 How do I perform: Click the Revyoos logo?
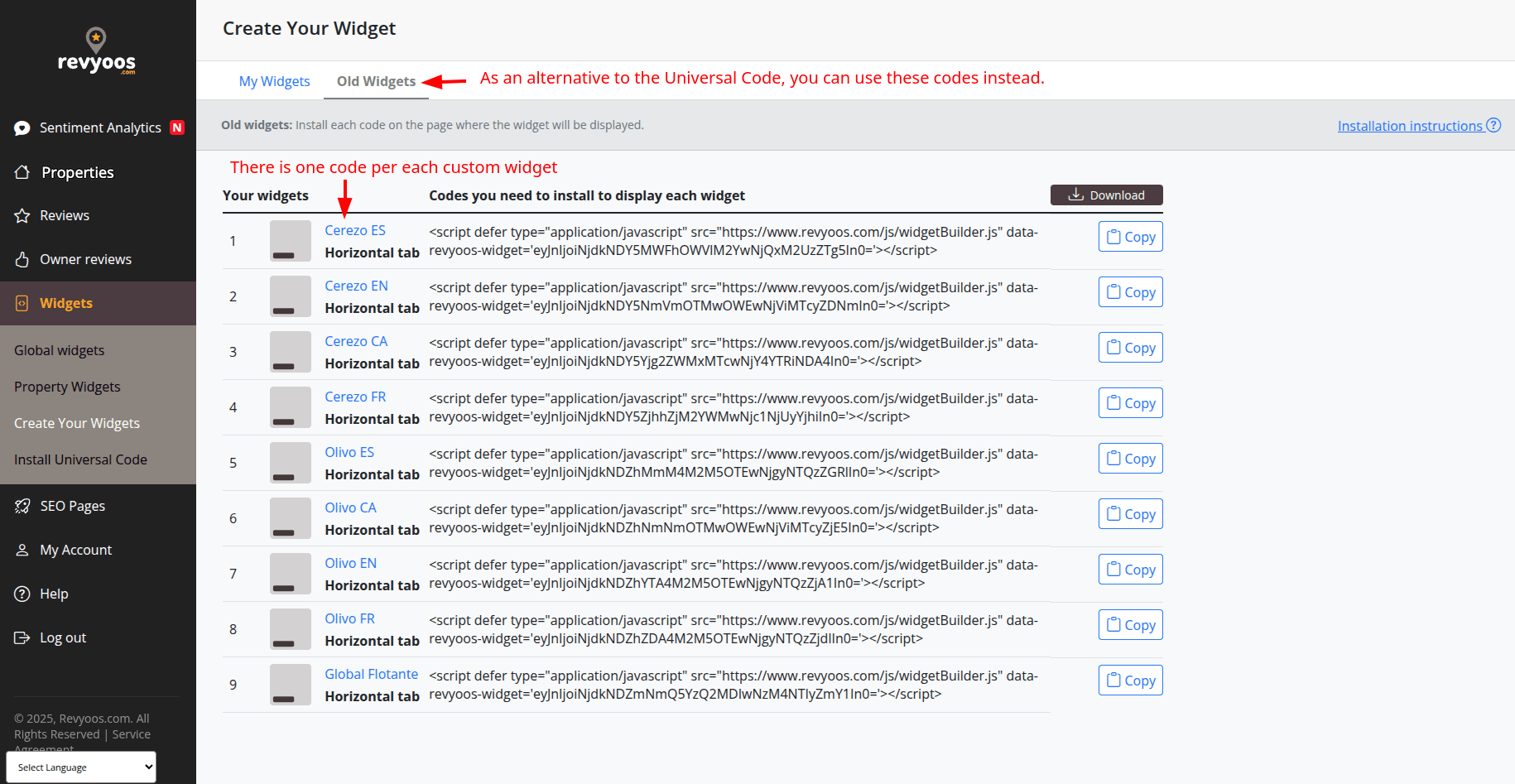click(97, 51)
